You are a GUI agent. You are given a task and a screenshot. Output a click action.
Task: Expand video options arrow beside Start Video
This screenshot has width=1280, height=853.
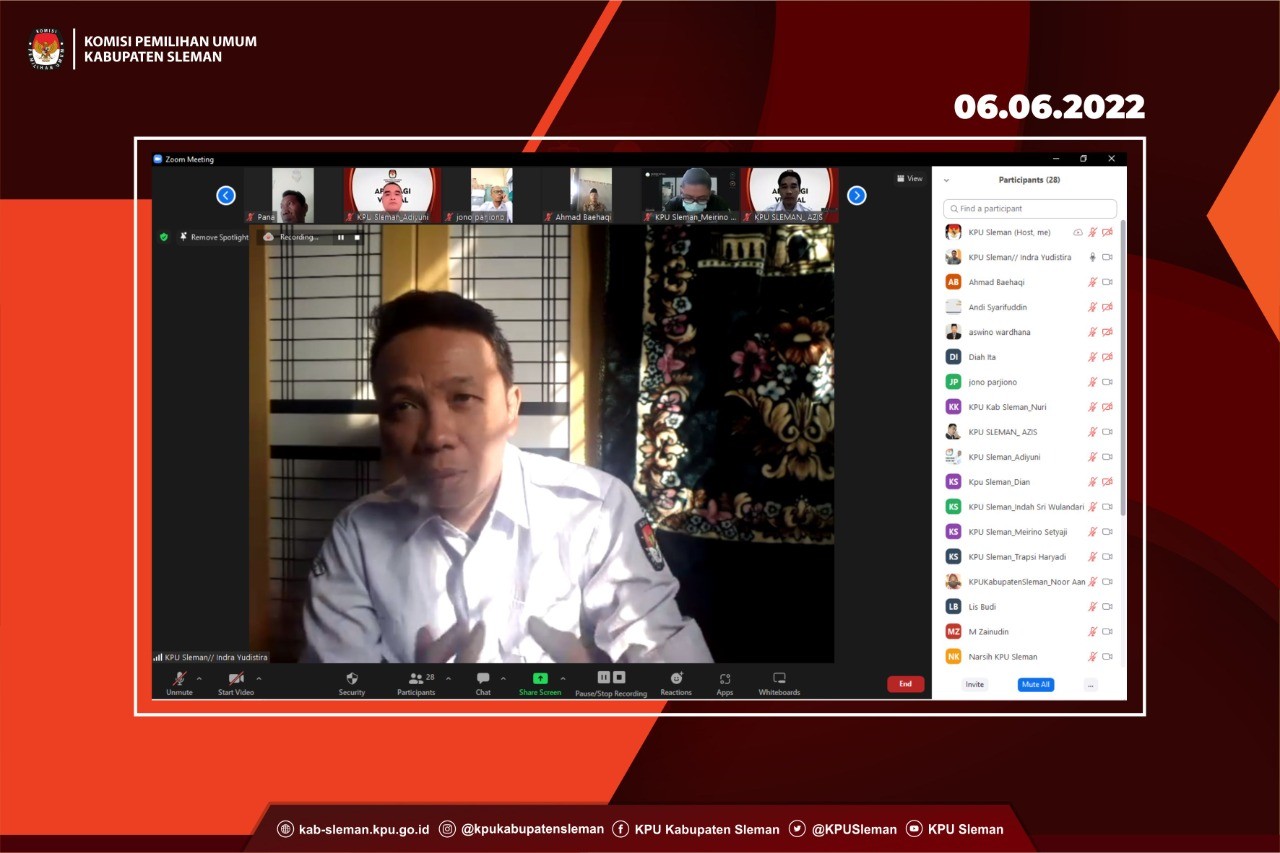click(259, 678)
